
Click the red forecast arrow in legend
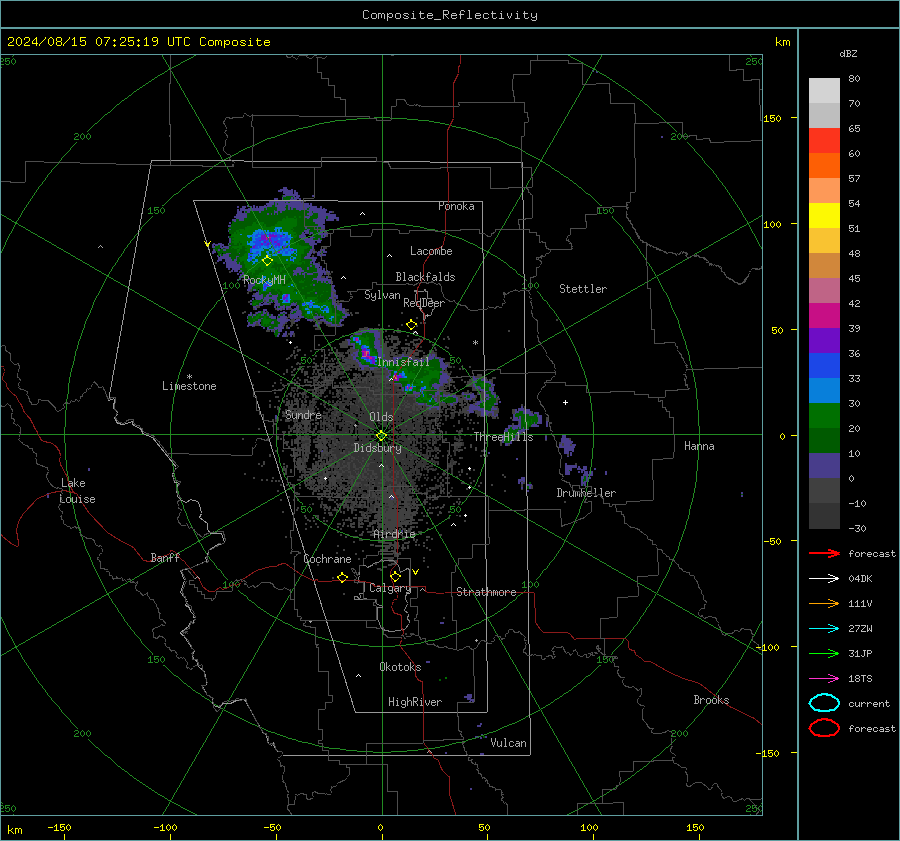tap(824, 553)
